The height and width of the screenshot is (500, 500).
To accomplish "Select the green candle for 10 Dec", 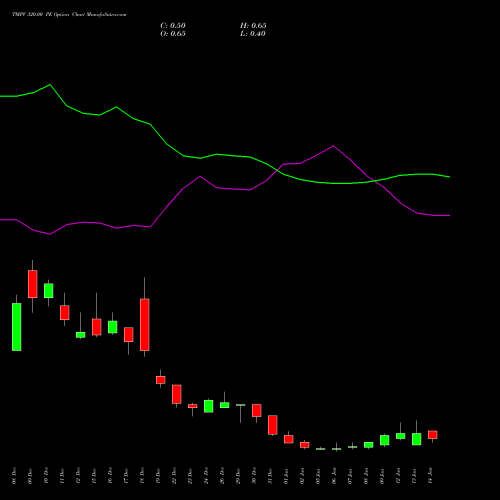I will point(49,290).
